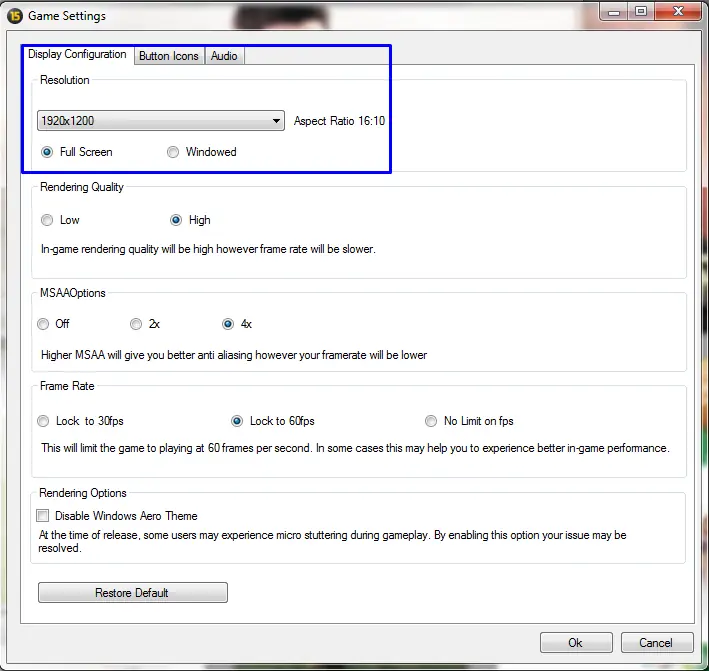This screenshot has width=709, height=671.
Task: Open the Audio tab
Action: pyautogui.click(x=224, y=56)
